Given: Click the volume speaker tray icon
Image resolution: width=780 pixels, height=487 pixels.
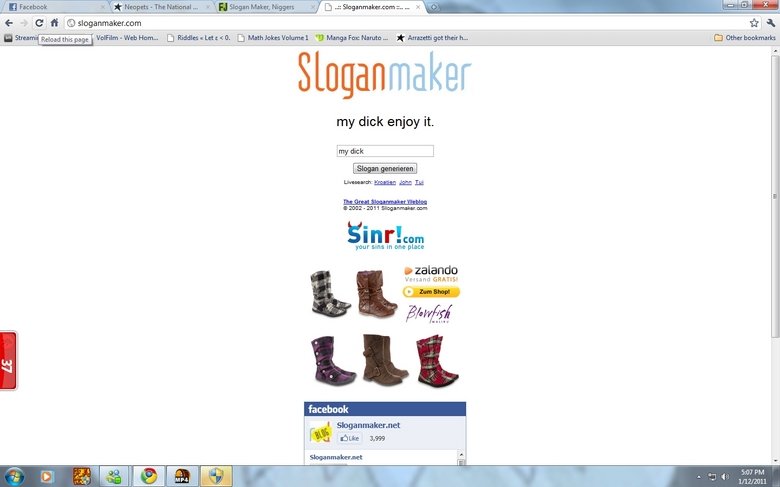Looking at the screenshot, I should click(726, 477).
